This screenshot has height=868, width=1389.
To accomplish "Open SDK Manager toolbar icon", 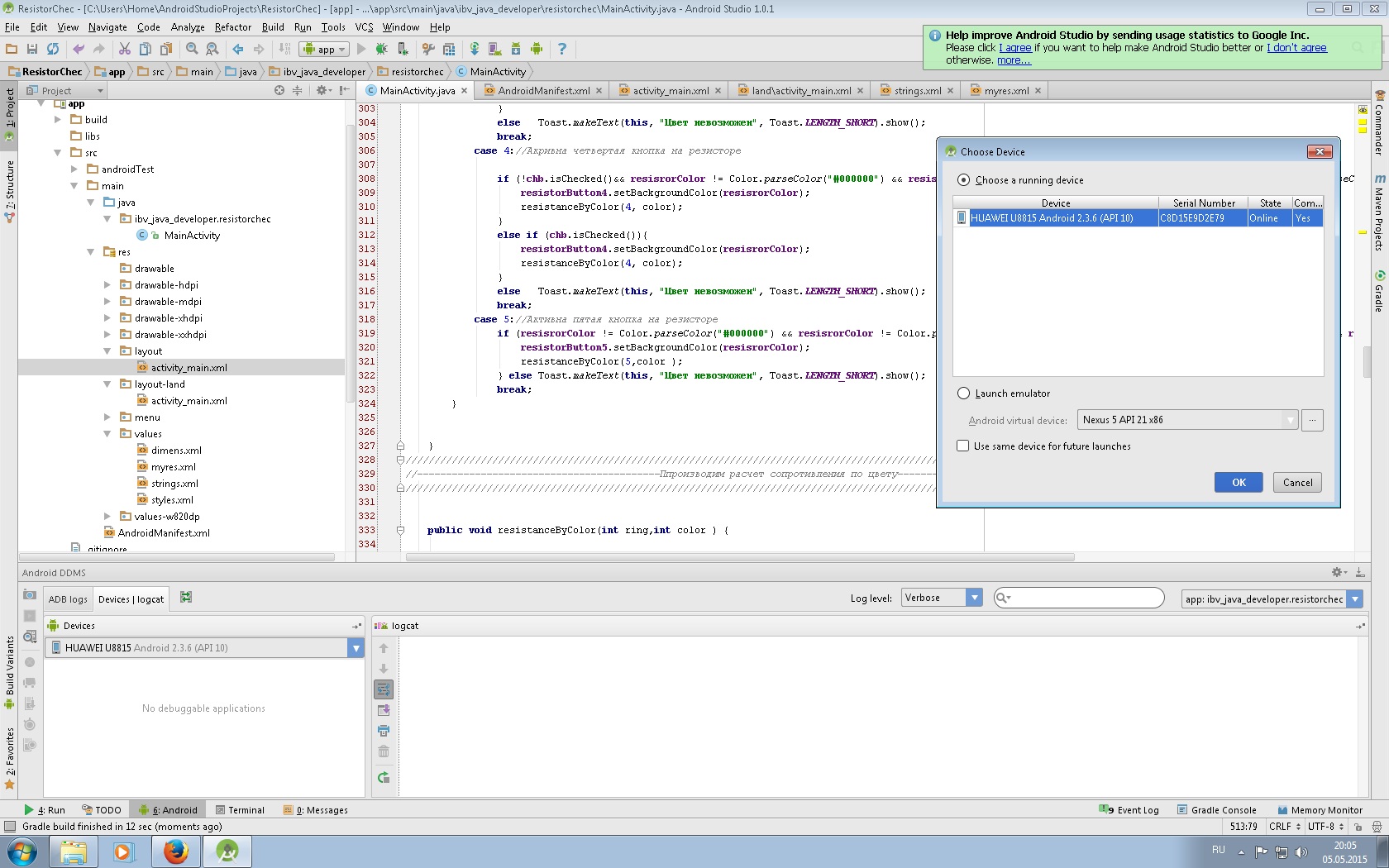I will 516,49.
